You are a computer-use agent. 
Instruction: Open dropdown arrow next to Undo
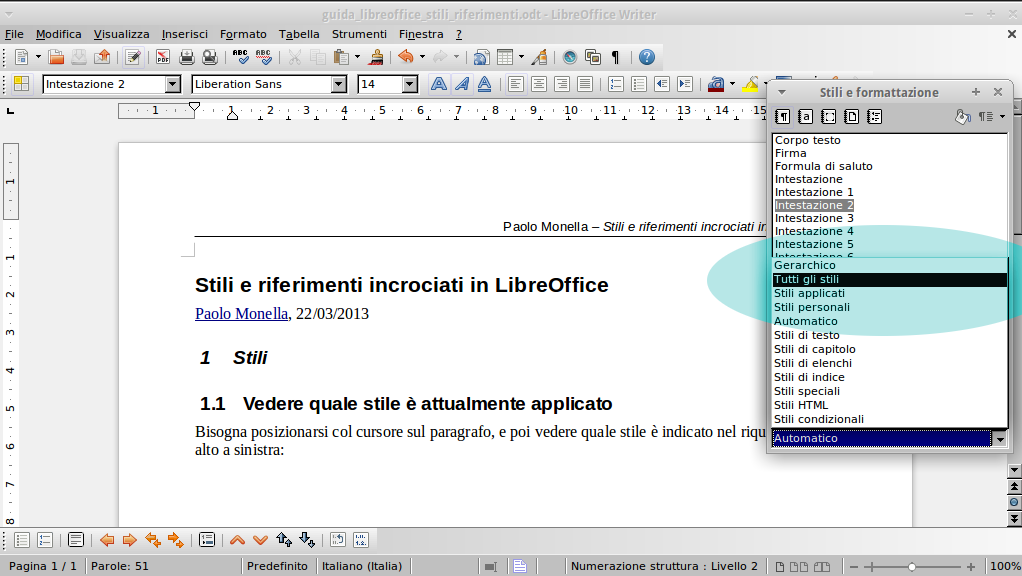coord(422,57)
